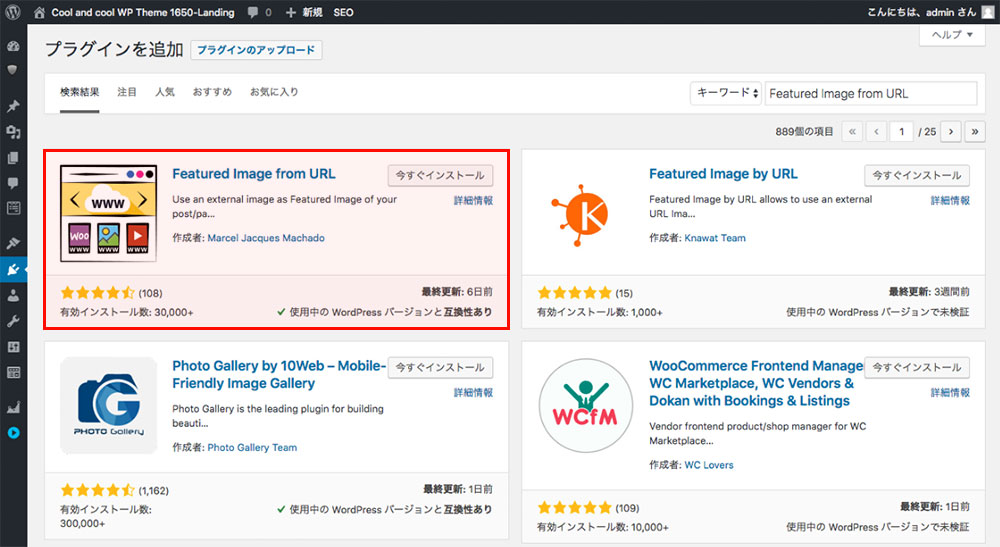Open Featured Image from URL title link

click(x=254, y=173)
